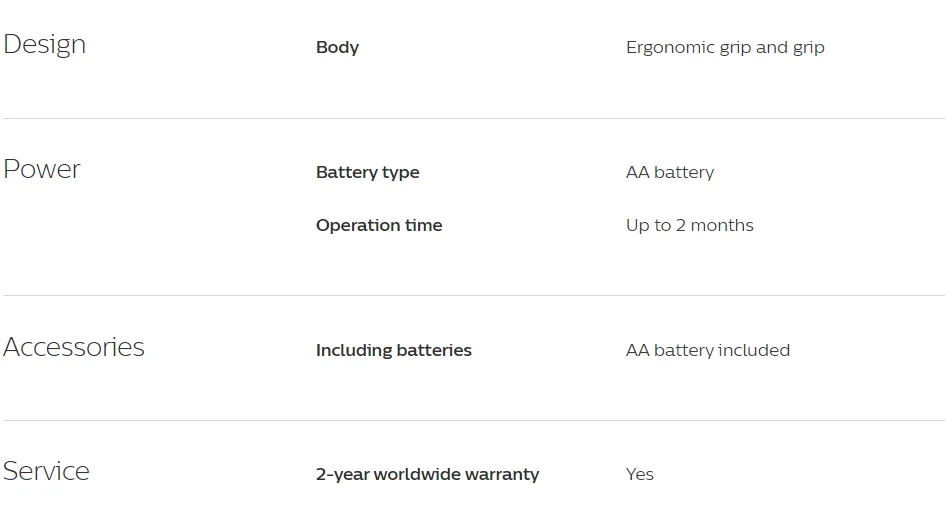Click the 'Up to 2 months' value
Screen dimensions: 945x513
pyautogui.click(x=689, y=225)
